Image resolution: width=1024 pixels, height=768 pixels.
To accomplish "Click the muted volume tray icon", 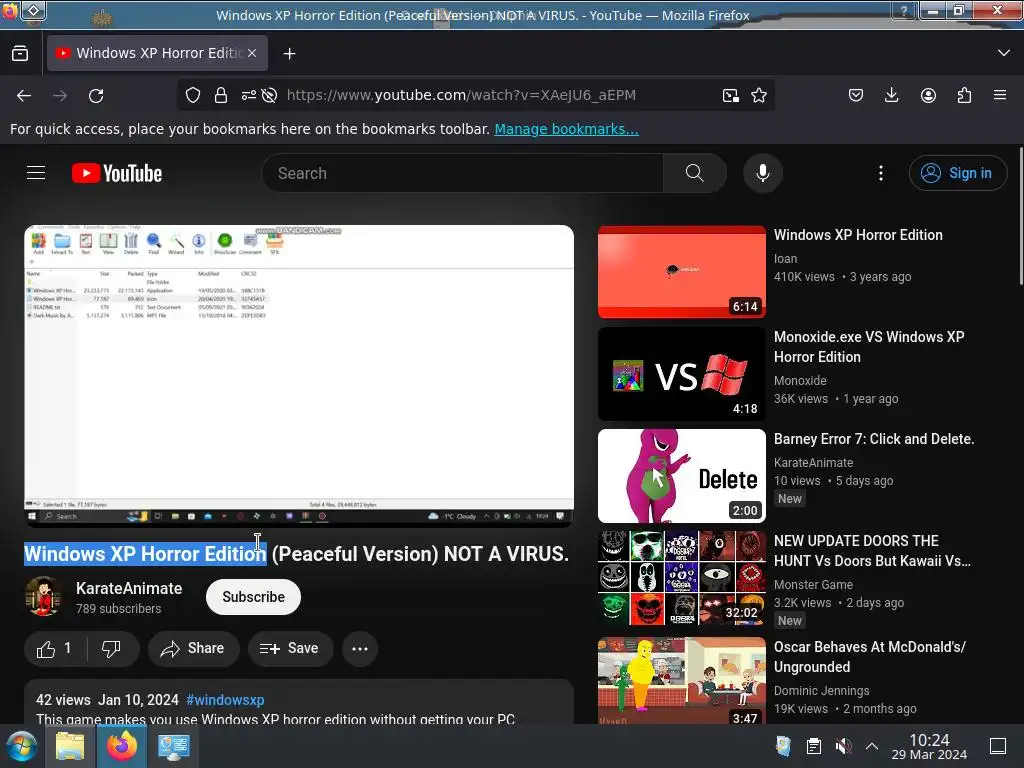I will pyautogui.click(x=843, y=746).
